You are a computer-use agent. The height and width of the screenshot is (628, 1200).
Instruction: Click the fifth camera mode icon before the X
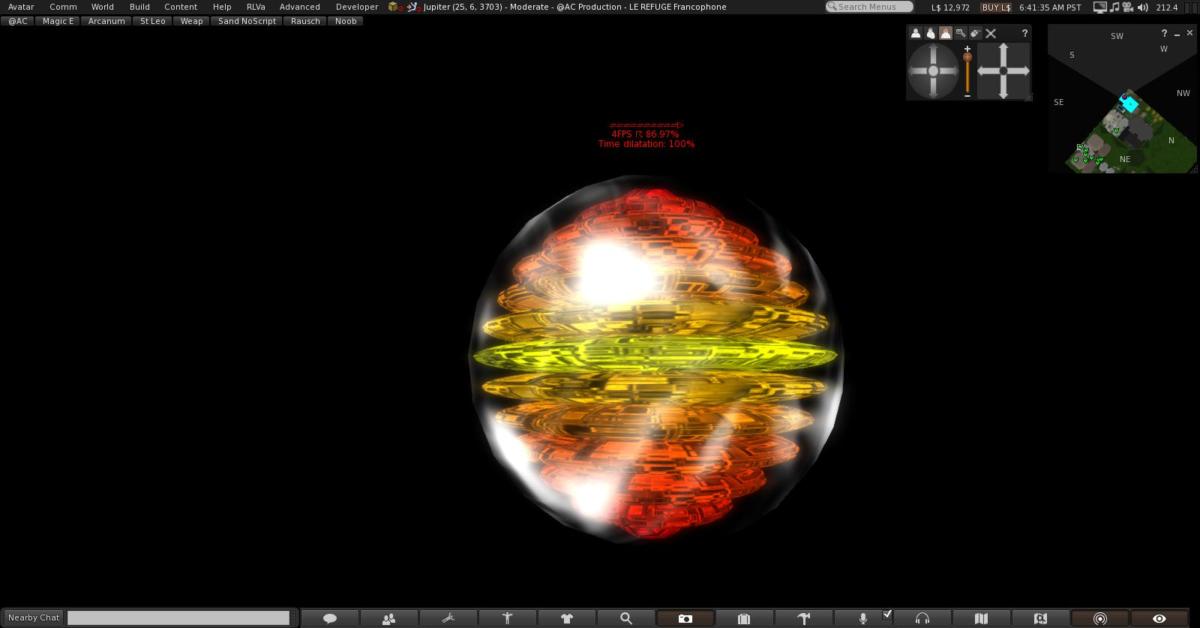[x=975, y=33]
